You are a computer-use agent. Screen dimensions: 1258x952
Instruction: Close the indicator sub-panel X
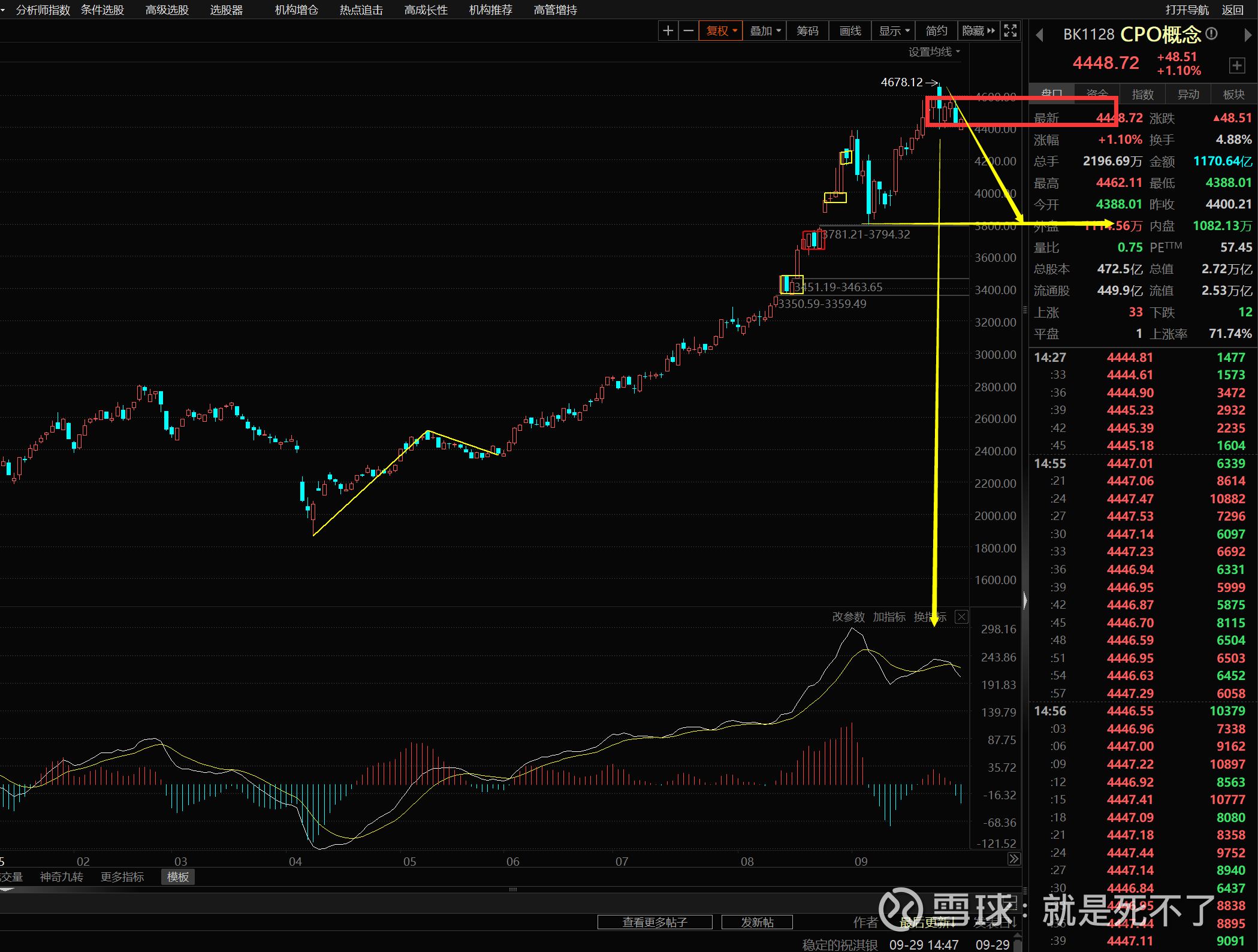(961, 617)
